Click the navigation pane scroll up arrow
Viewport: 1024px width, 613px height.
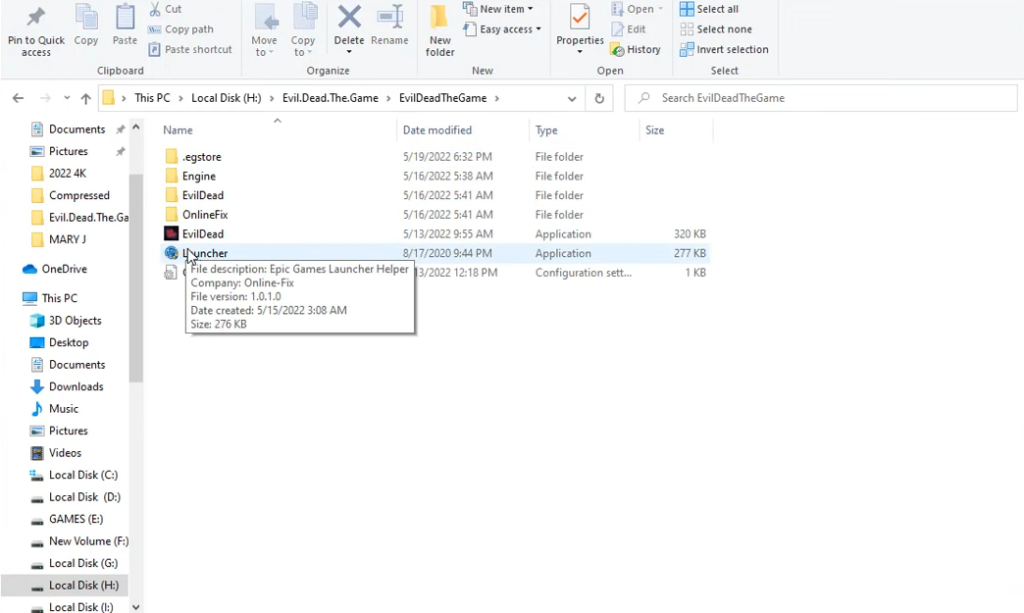(136, 128)
